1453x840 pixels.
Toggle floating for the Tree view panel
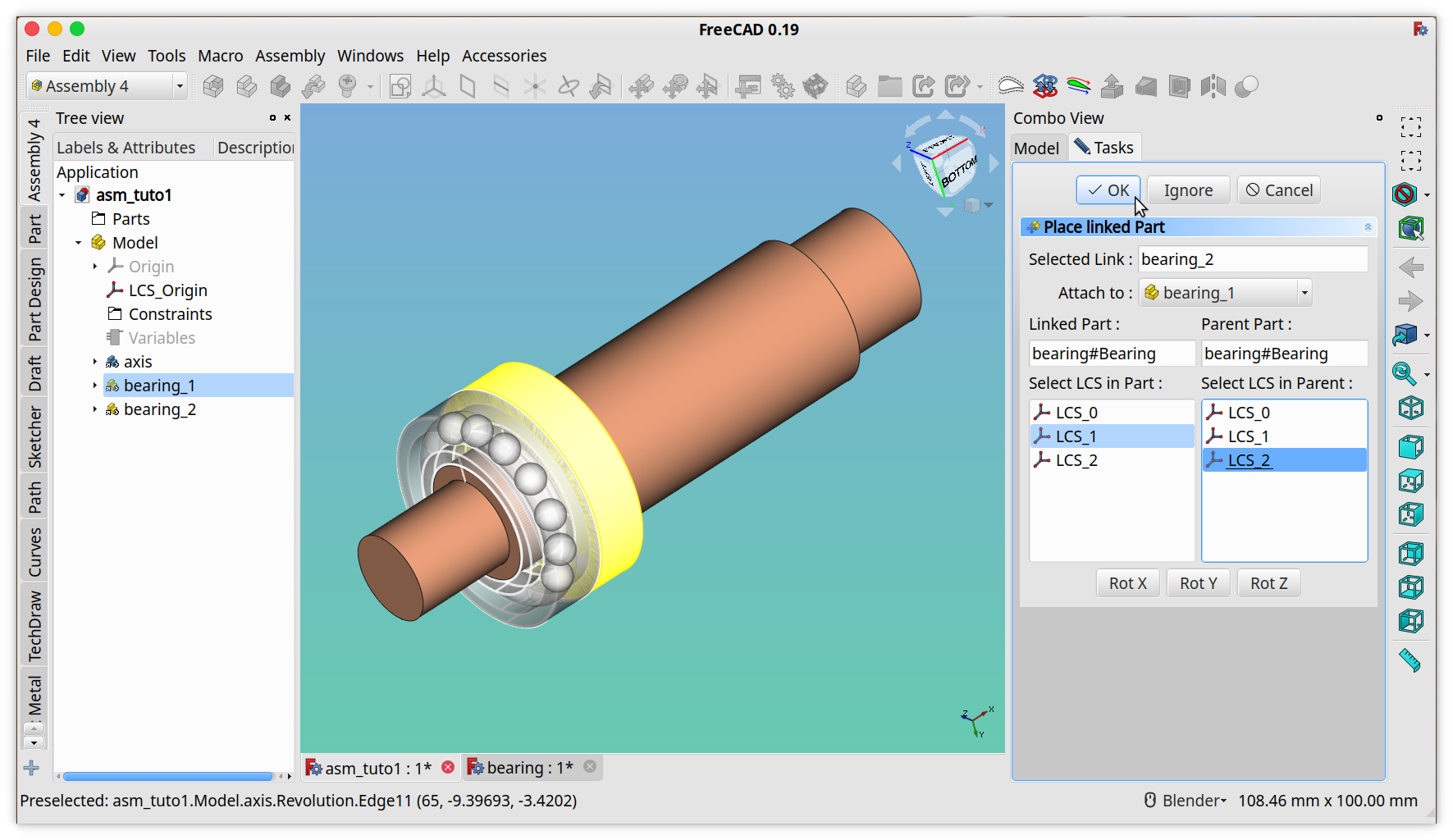273,118
